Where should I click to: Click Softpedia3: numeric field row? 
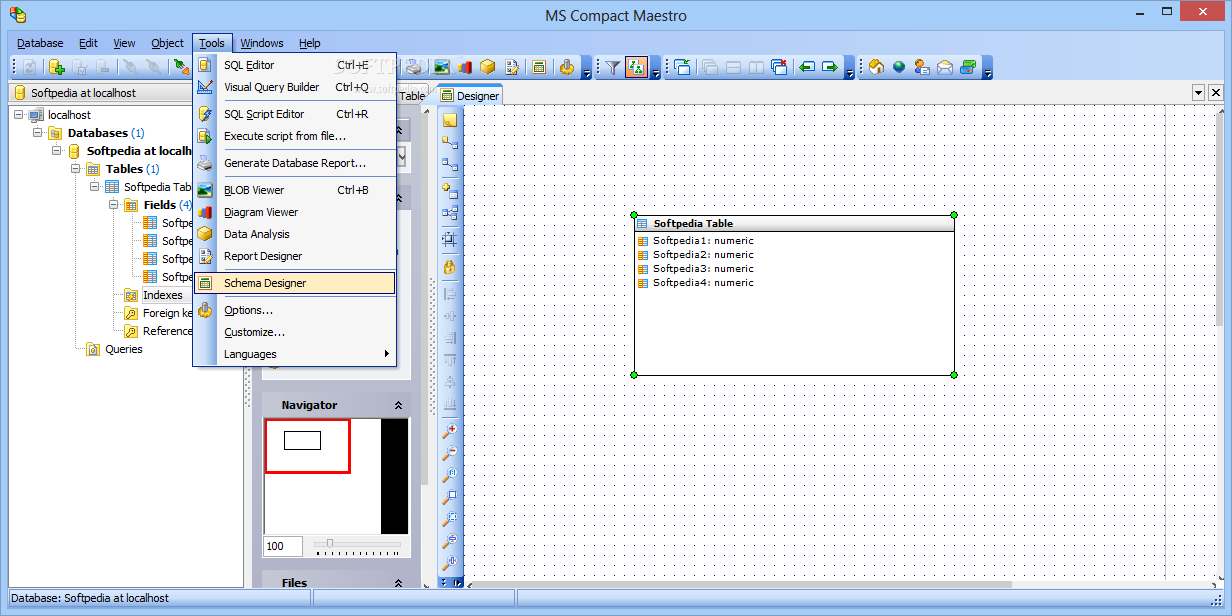703,269
